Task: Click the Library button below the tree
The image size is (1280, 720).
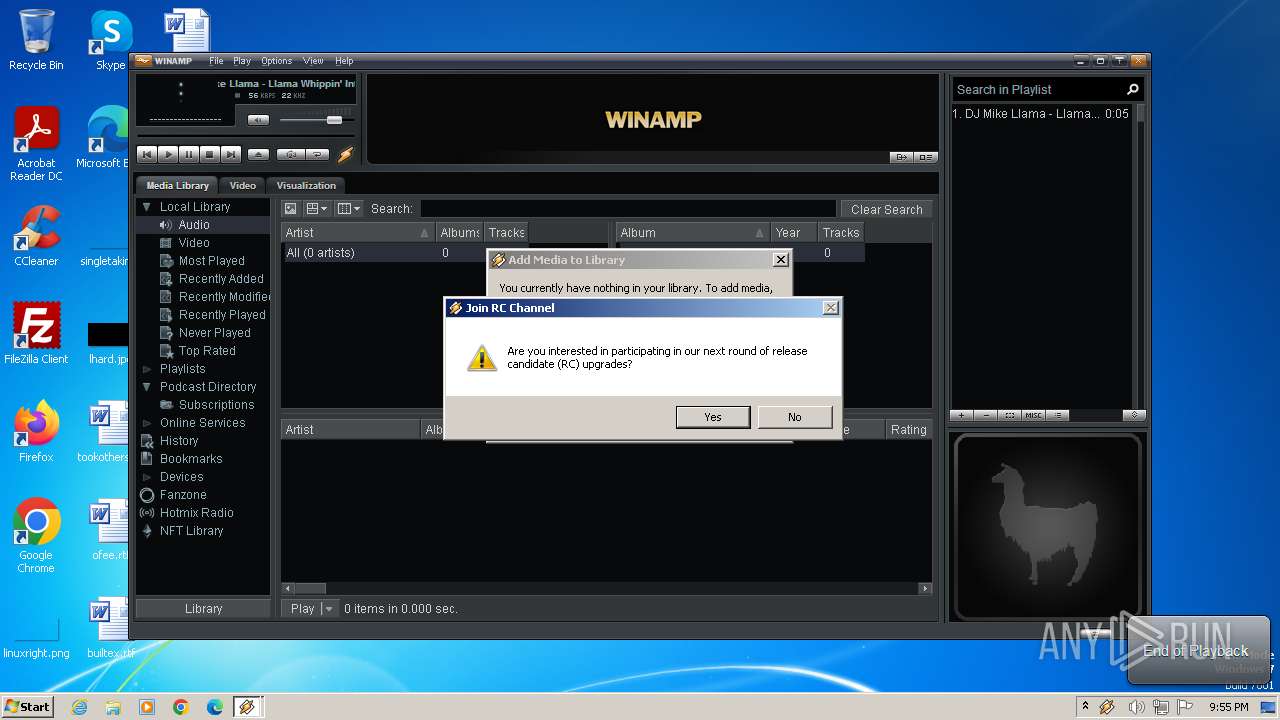Action: (x=203, y=608)
